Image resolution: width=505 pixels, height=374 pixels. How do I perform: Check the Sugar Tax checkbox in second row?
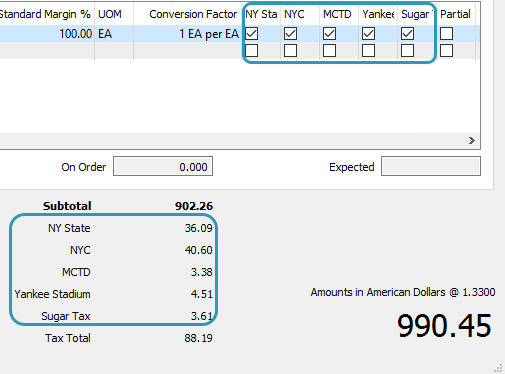pyautogui.click(x=408, y=51)
